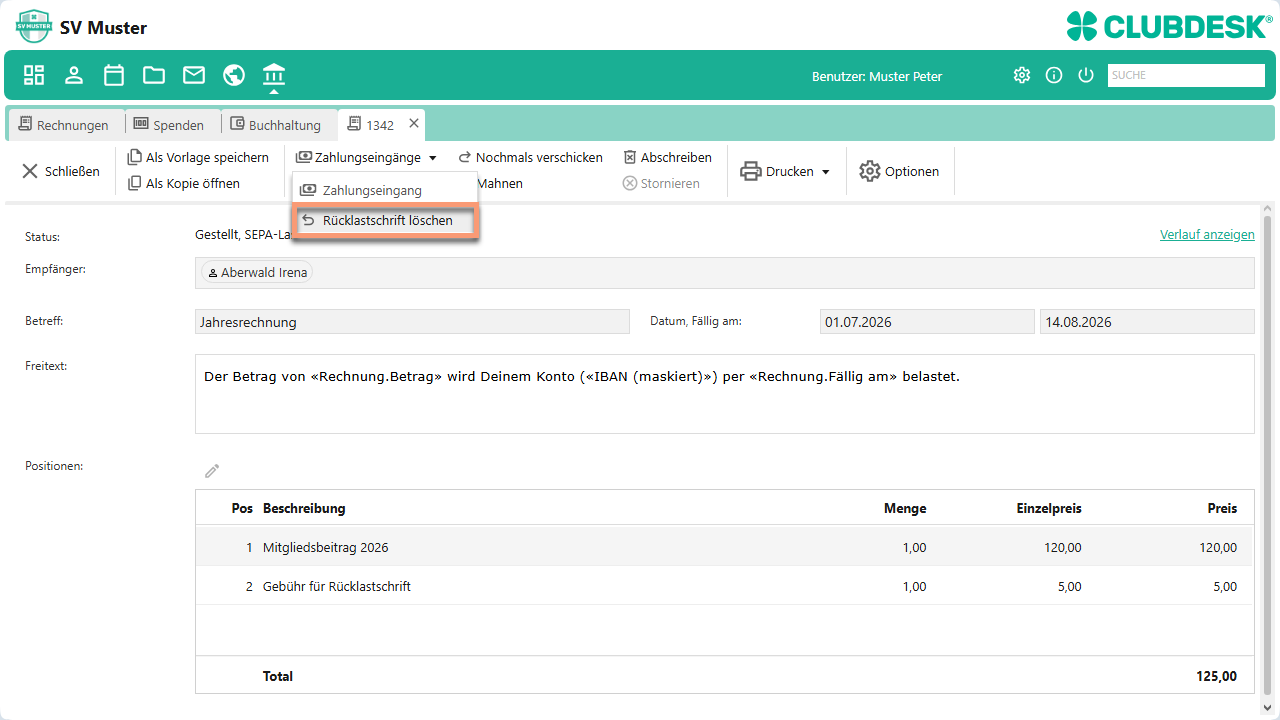This screenshot has width=1280, height=720.
Task: Click Nochmals verschicken
Action: (531, 157)
